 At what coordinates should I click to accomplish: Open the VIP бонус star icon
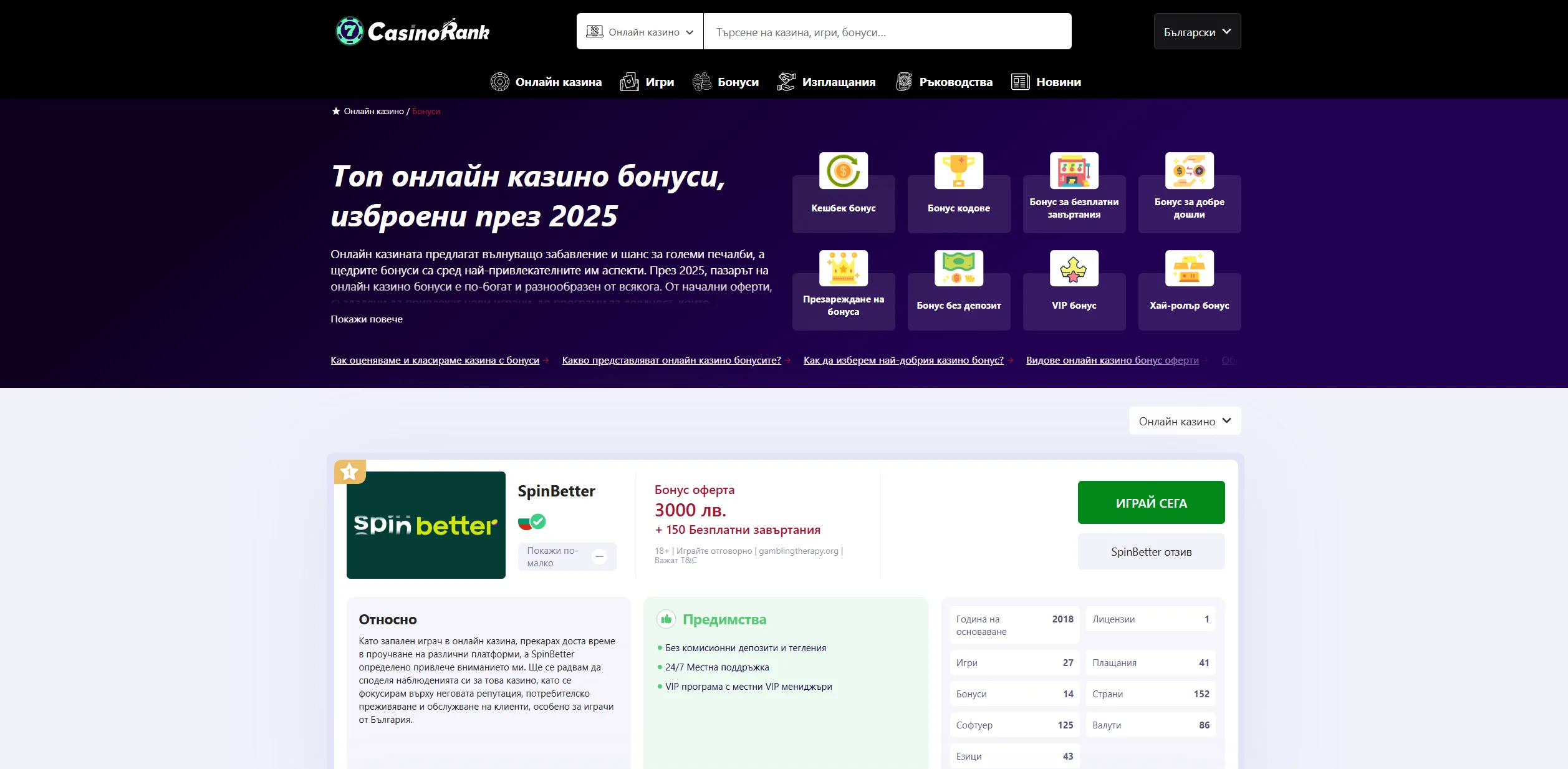pyautogui.click(x=1074, y=268)
